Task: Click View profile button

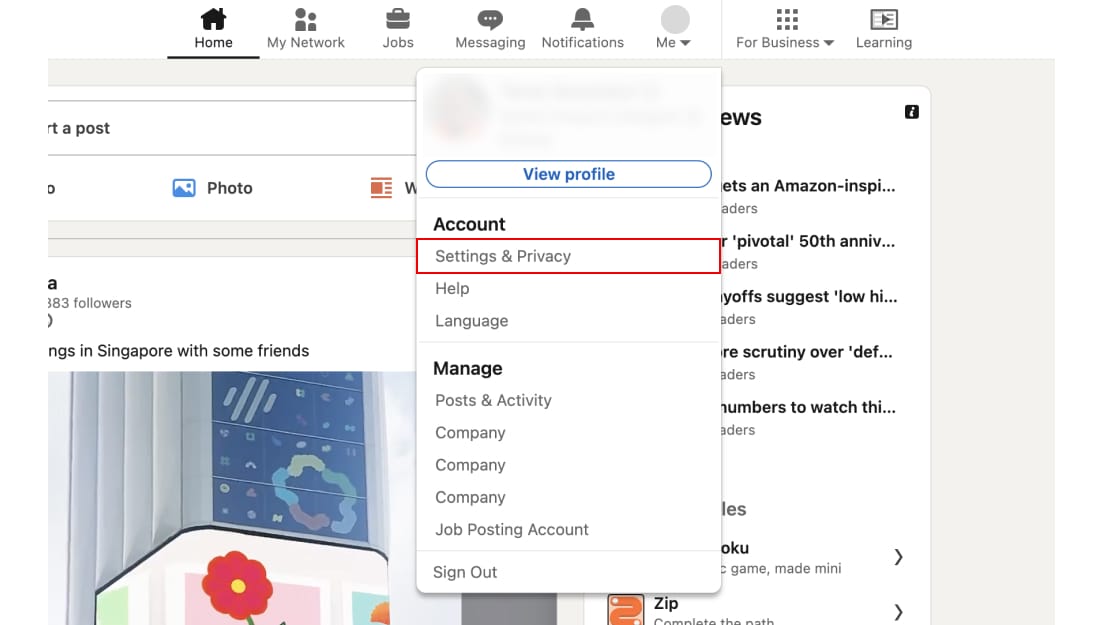Action: (x=568, y=174)
